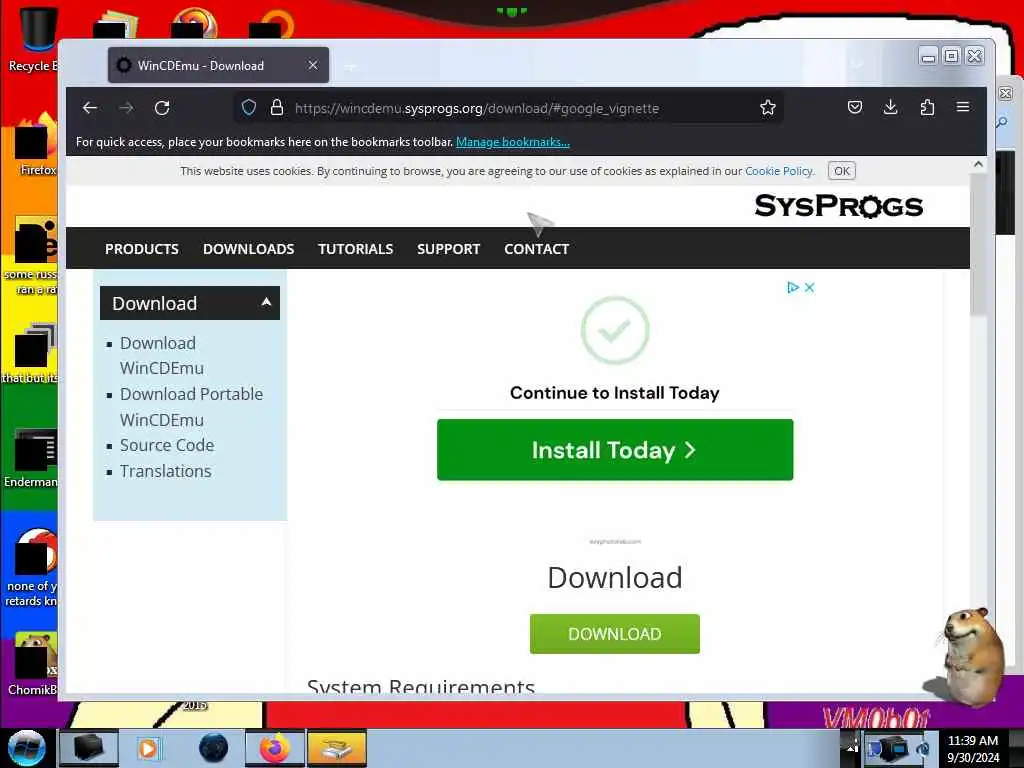The height and width of the screenshot is (768, 1024).
Task: Open the CONTACT menu
Action: point(537,249)
